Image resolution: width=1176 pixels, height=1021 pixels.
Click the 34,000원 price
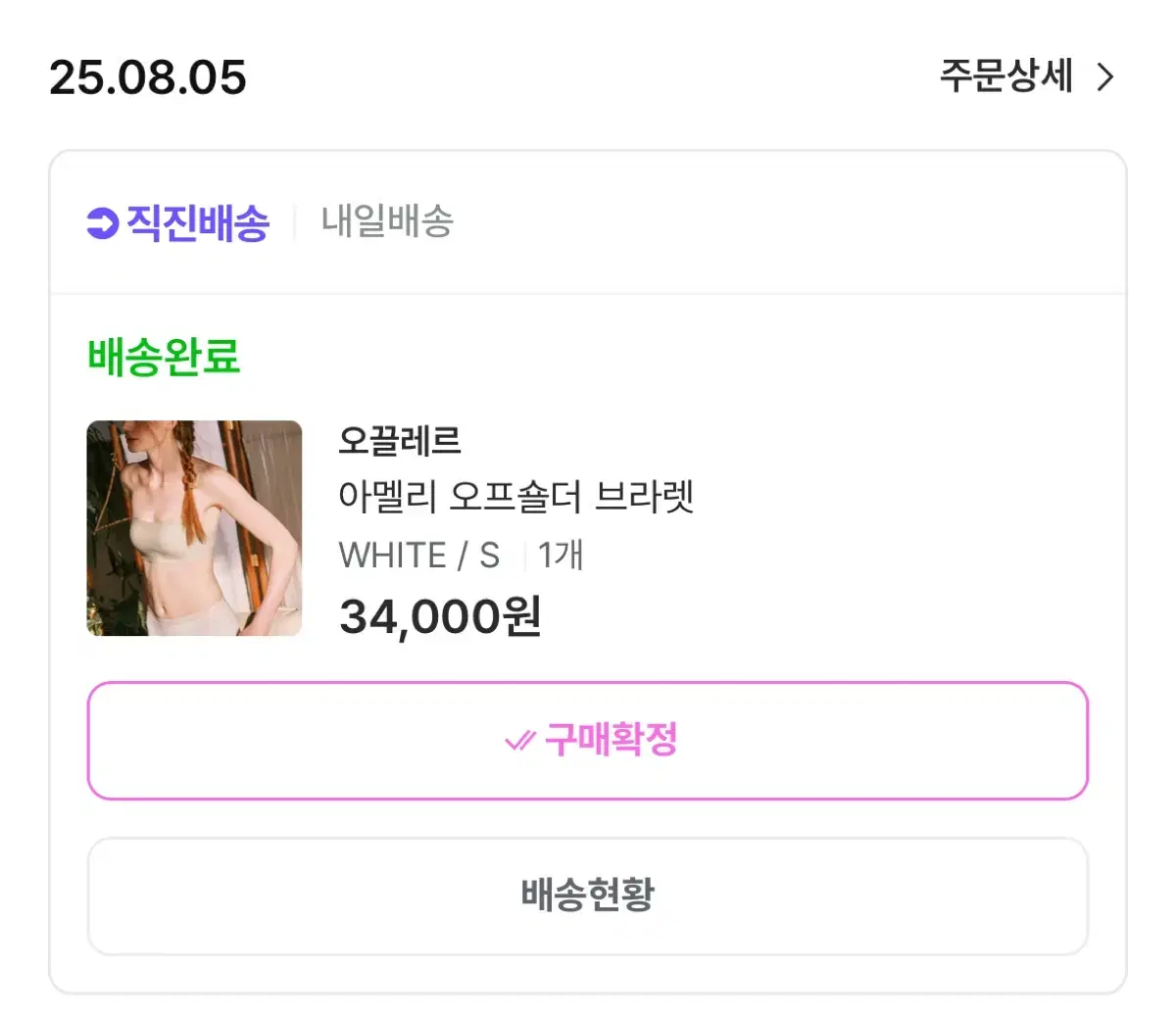click(440, 616)
